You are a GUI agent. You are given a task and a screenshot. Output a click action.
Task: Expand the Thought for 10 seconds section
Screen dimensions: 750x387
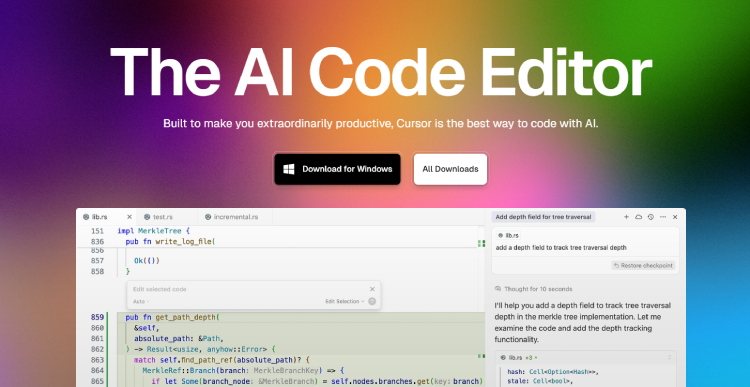click(534, 289)
